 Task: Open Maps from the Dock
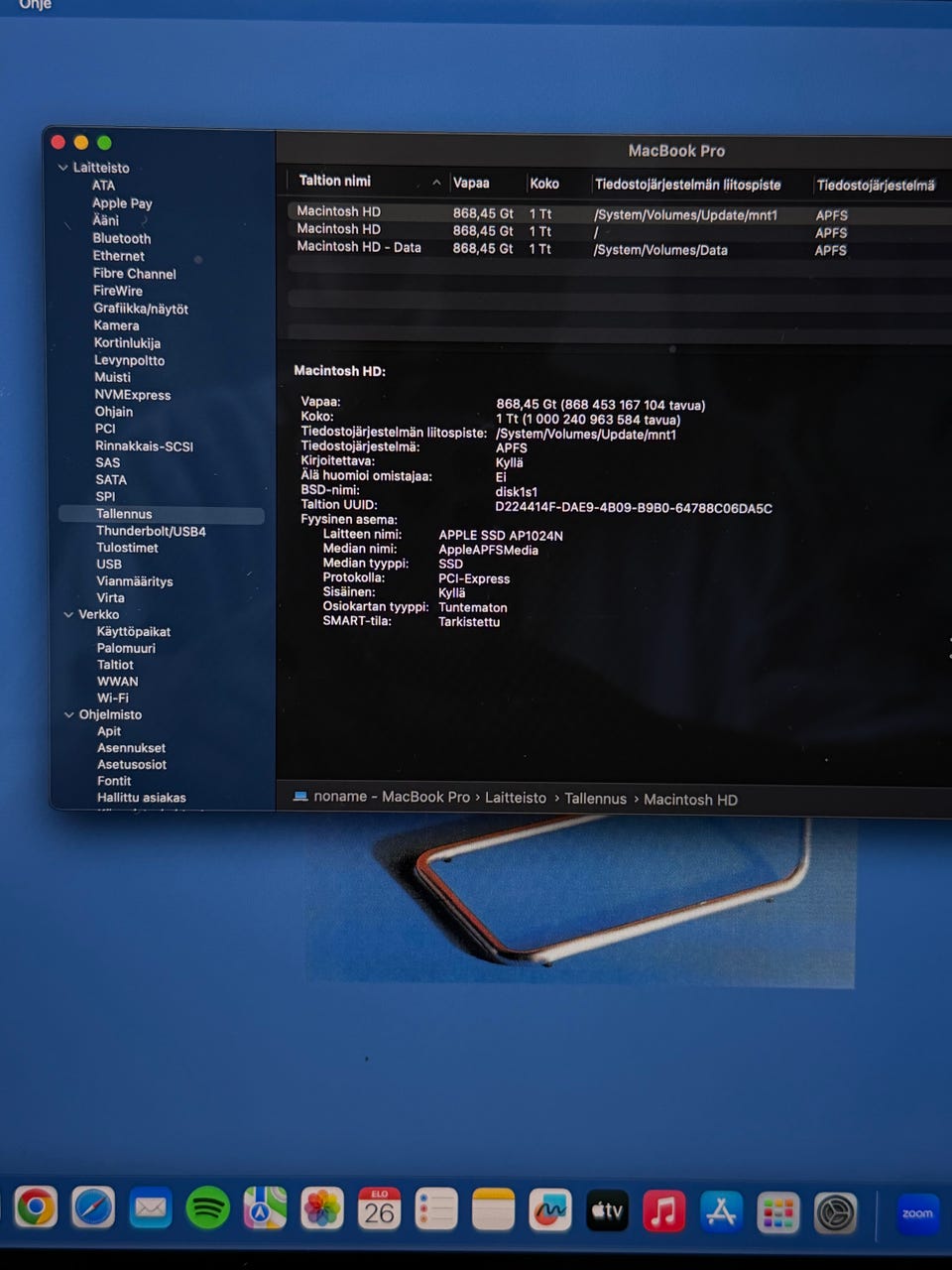coord(265,1208)
